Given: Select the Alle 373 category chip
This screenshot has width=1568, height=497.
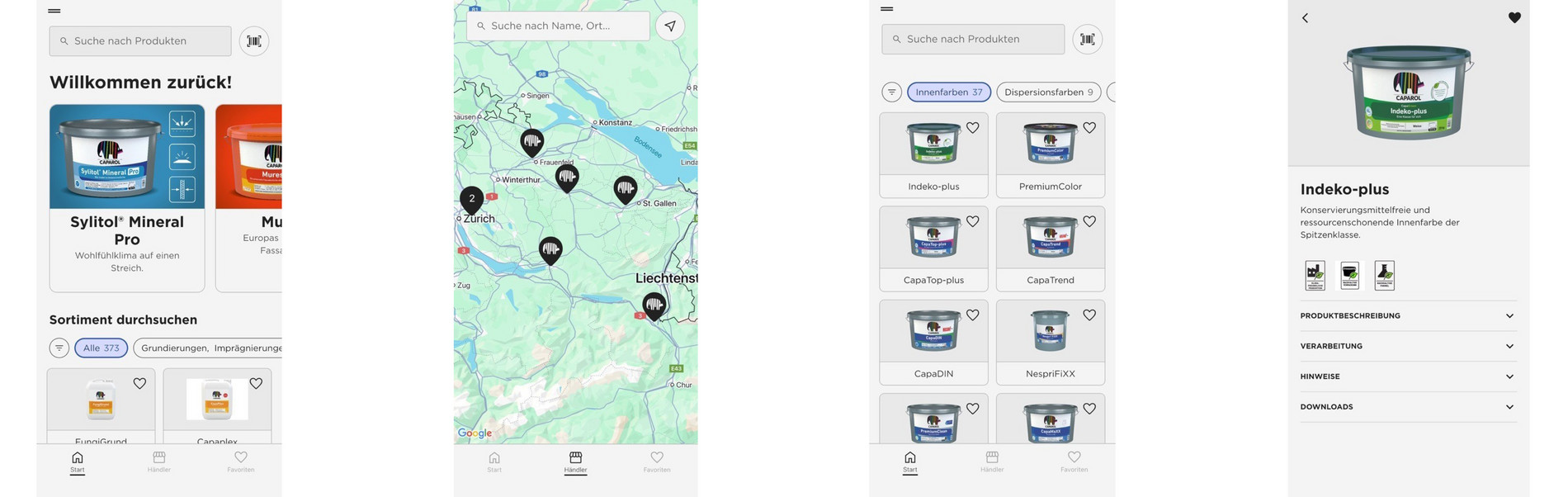Looking at the screenshot, I should click(101, 348).
